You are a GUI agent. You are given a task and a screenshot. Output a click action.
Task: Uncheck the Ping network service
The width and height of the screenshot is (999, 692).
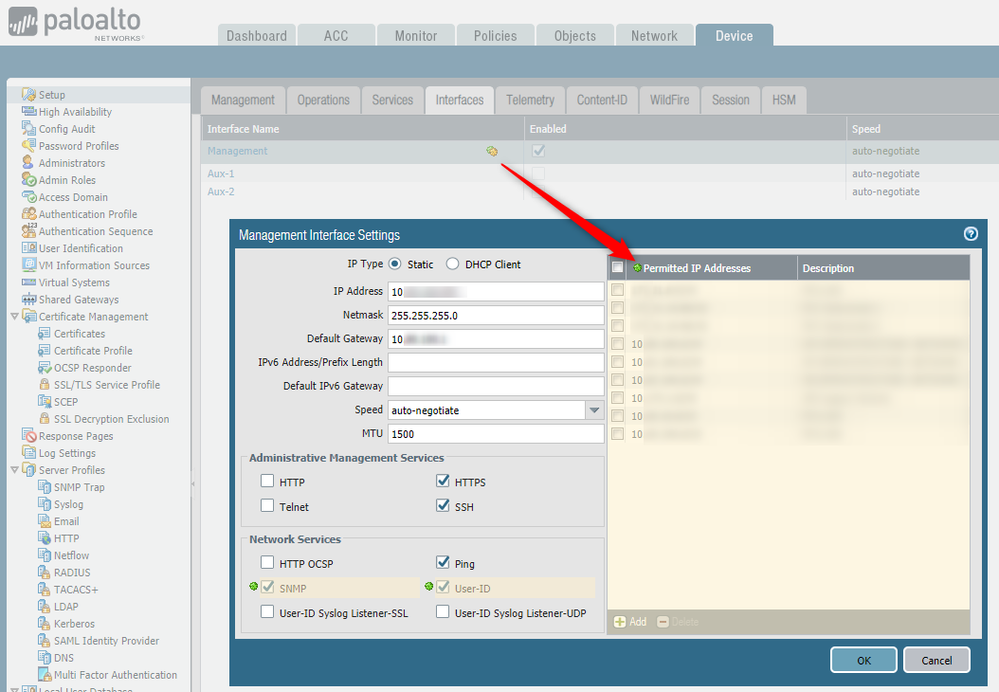tap(443, 563)
